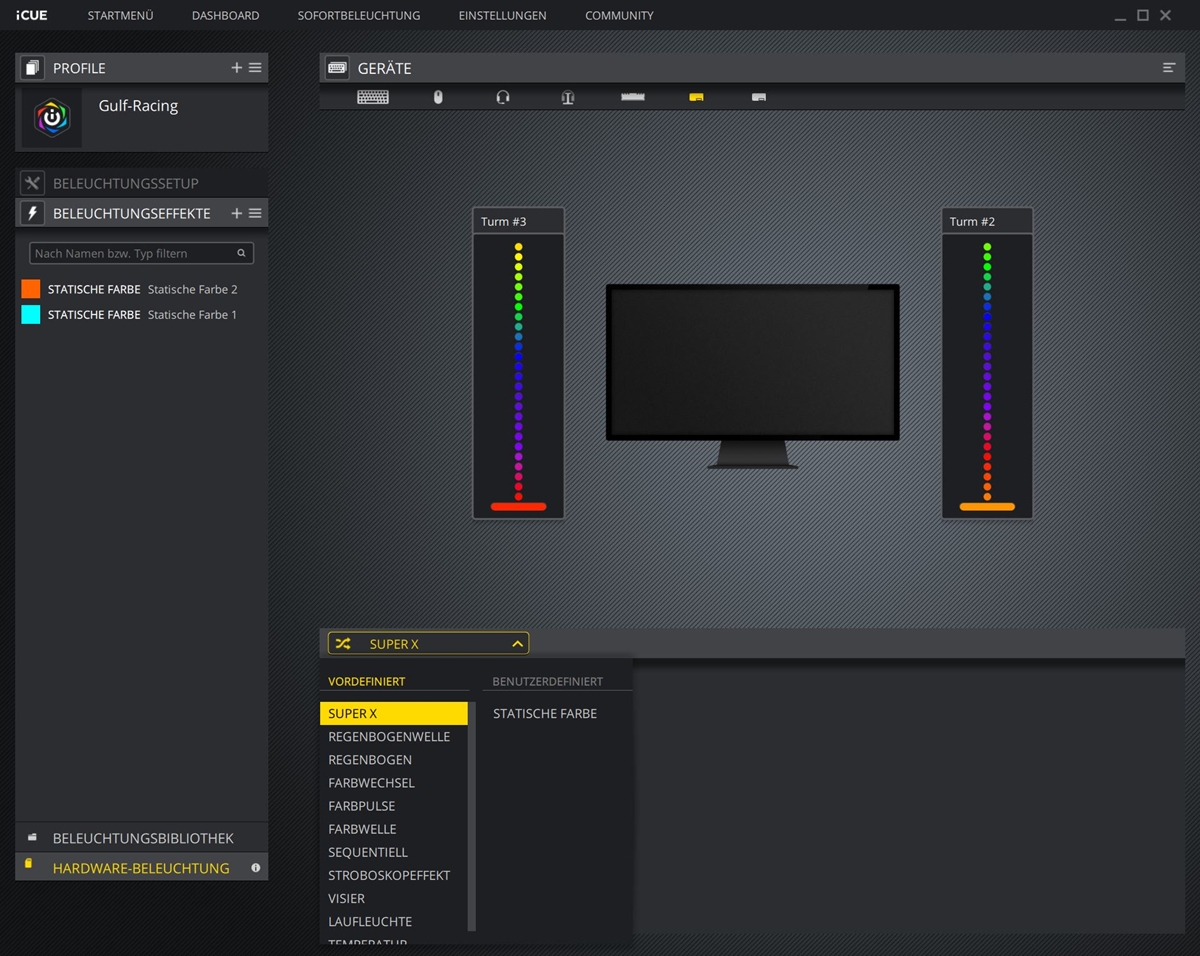This screenshot has width=1200, height=956.
Task: Click the orange base LED bar on Turm #2
Action: click(x=987, y=507)
